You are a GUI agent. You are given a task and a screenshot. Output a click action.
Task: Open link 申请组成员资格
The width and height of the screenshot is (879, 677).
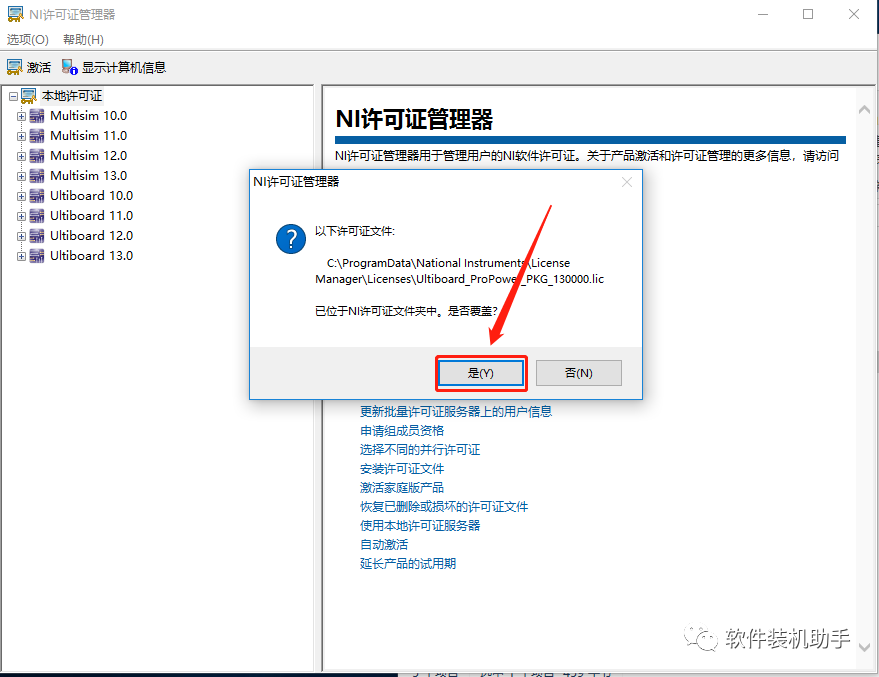[x=402, y=431]
